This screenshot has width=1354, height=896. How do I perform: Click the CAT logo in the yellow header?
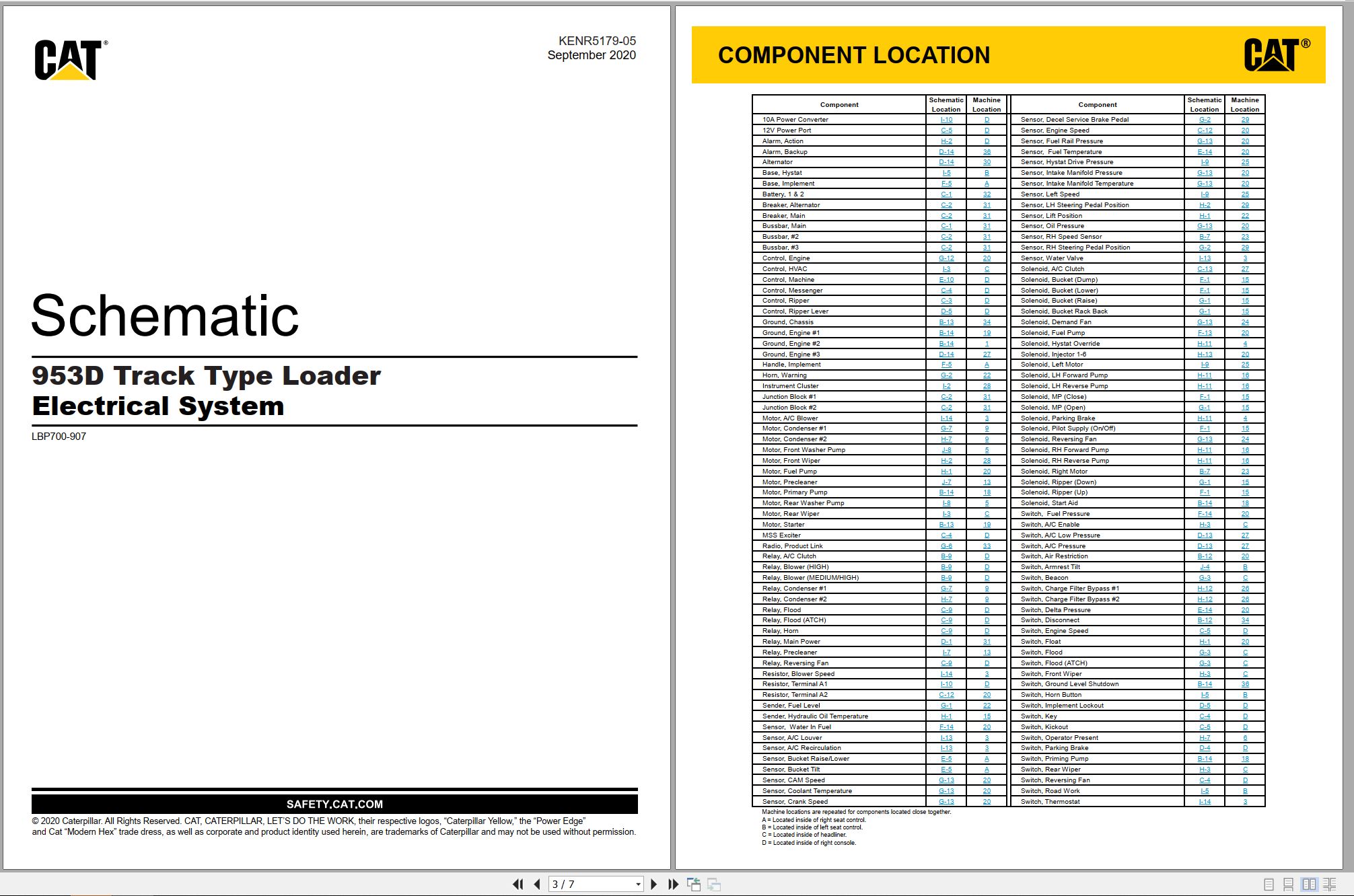tap(1277, 54)
